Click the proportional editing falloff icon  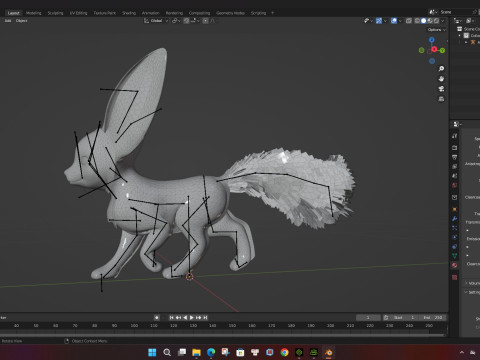click(x=212, y=21)
